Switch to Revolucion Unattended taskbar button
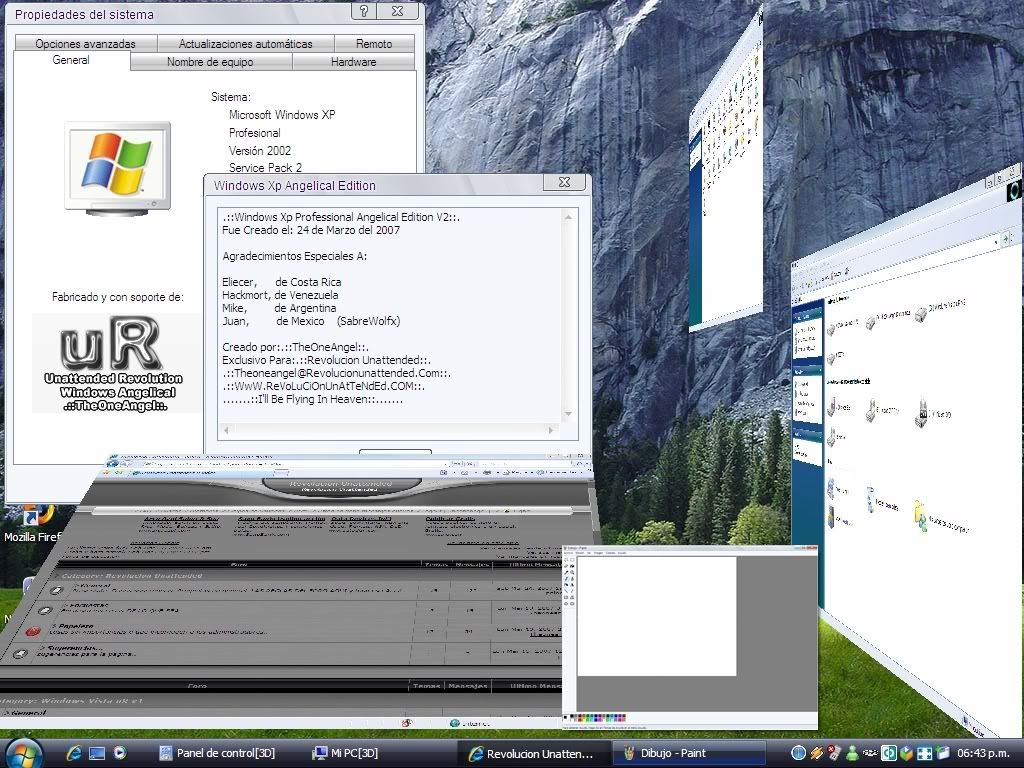1024x768 pixels. click(x=532, y=753)
